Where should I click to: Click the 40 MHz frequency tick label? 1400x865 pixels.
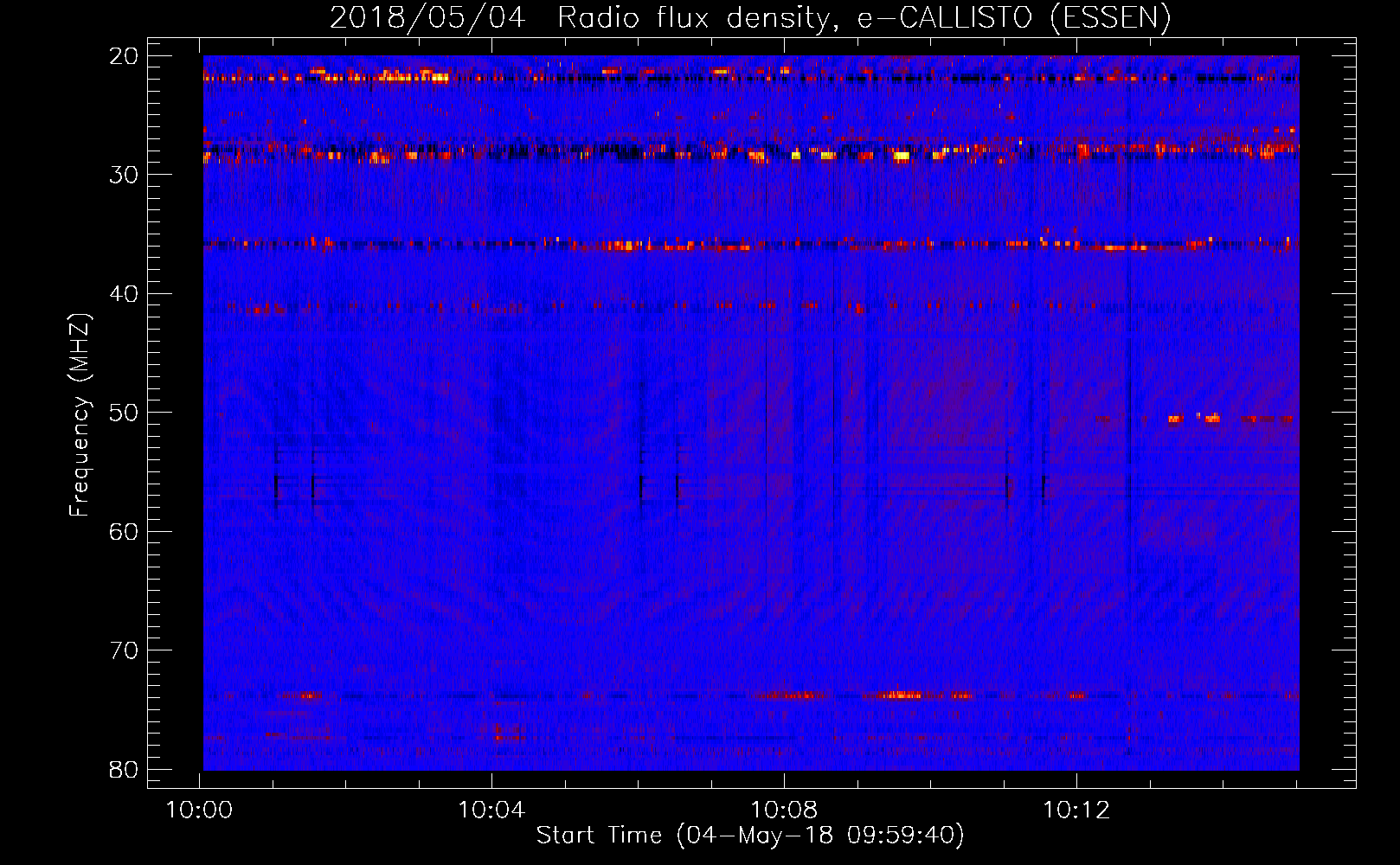[x=125, y=294]
